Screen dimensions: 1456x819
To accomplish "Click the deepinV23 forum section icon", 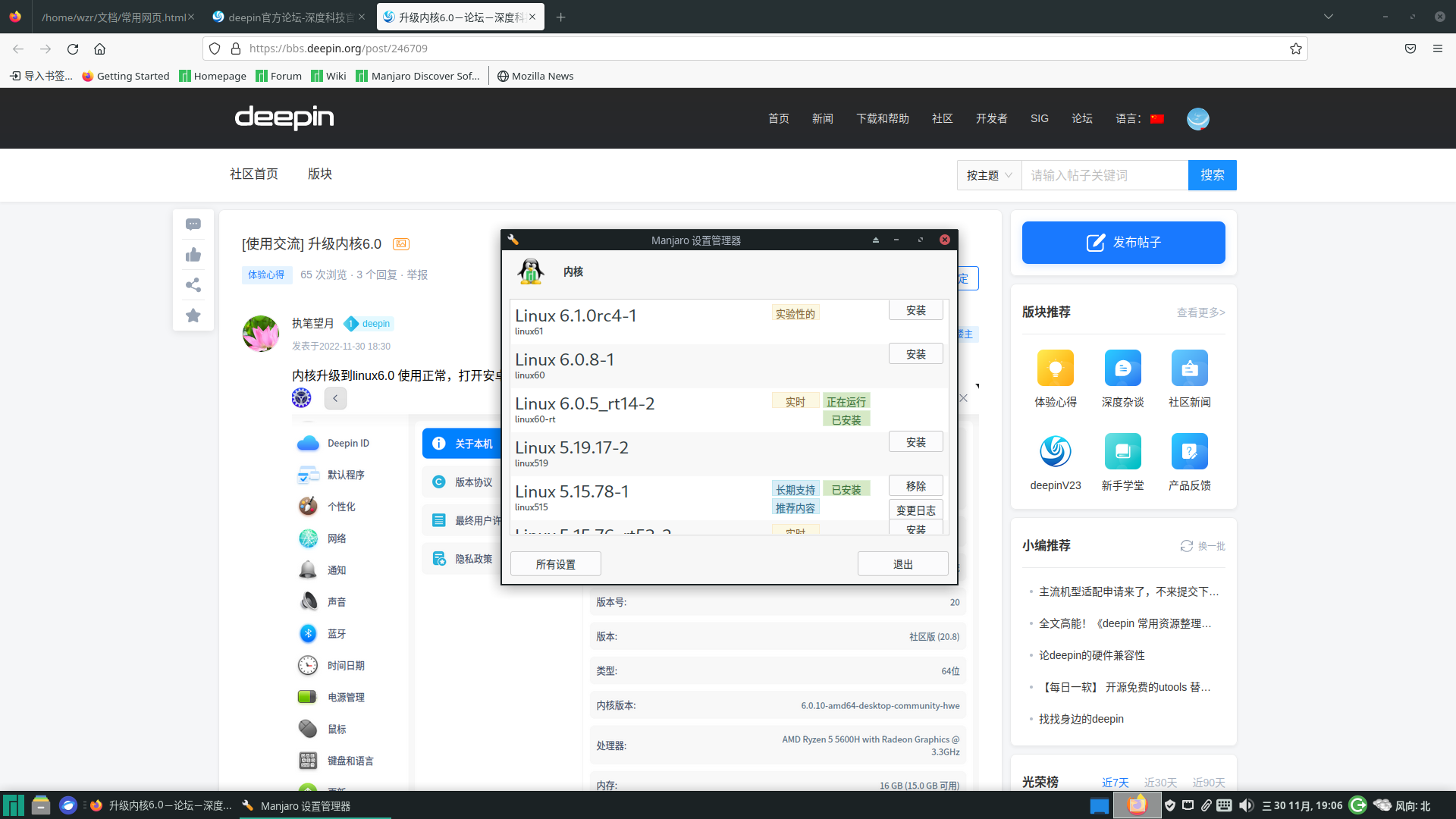I will coord(1055,452).
